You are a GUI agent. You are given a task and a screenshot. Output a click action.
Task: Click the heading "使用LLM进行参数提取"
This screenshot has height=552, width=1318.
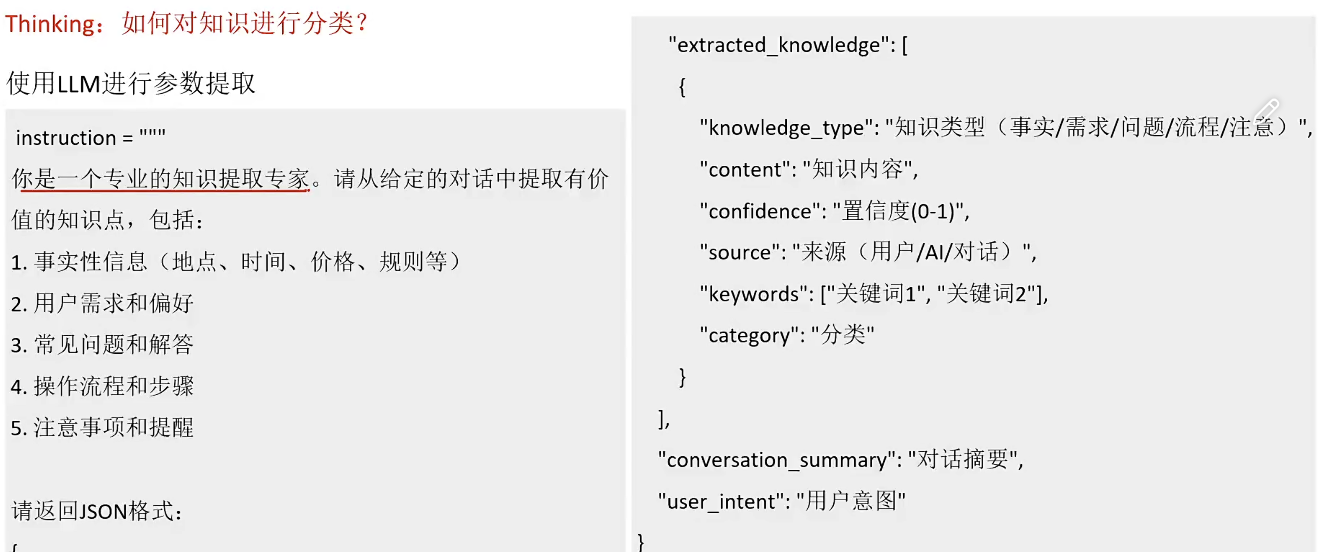pyautogui.click(x=131, y=83)
